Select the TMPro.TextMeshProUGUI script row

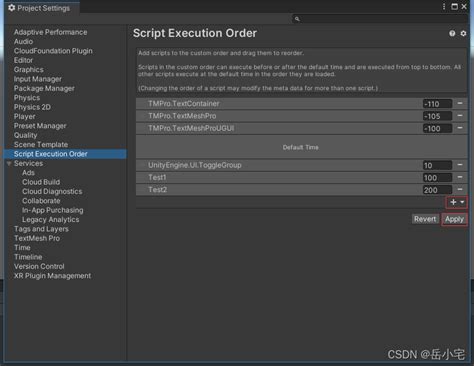click(x=302, y=128)
